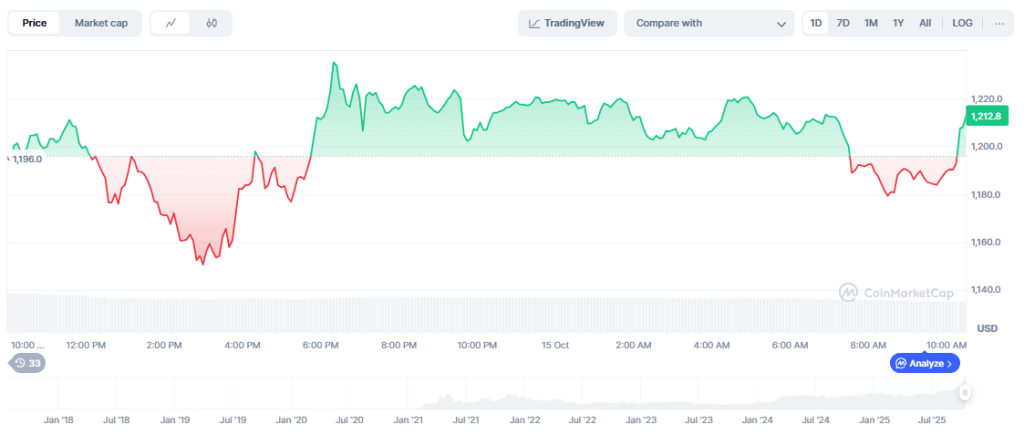Image resolution: width=1024 pixels, height=435 pixels.
Task: Switch to line chart view icon
Action: coord(171,23)
